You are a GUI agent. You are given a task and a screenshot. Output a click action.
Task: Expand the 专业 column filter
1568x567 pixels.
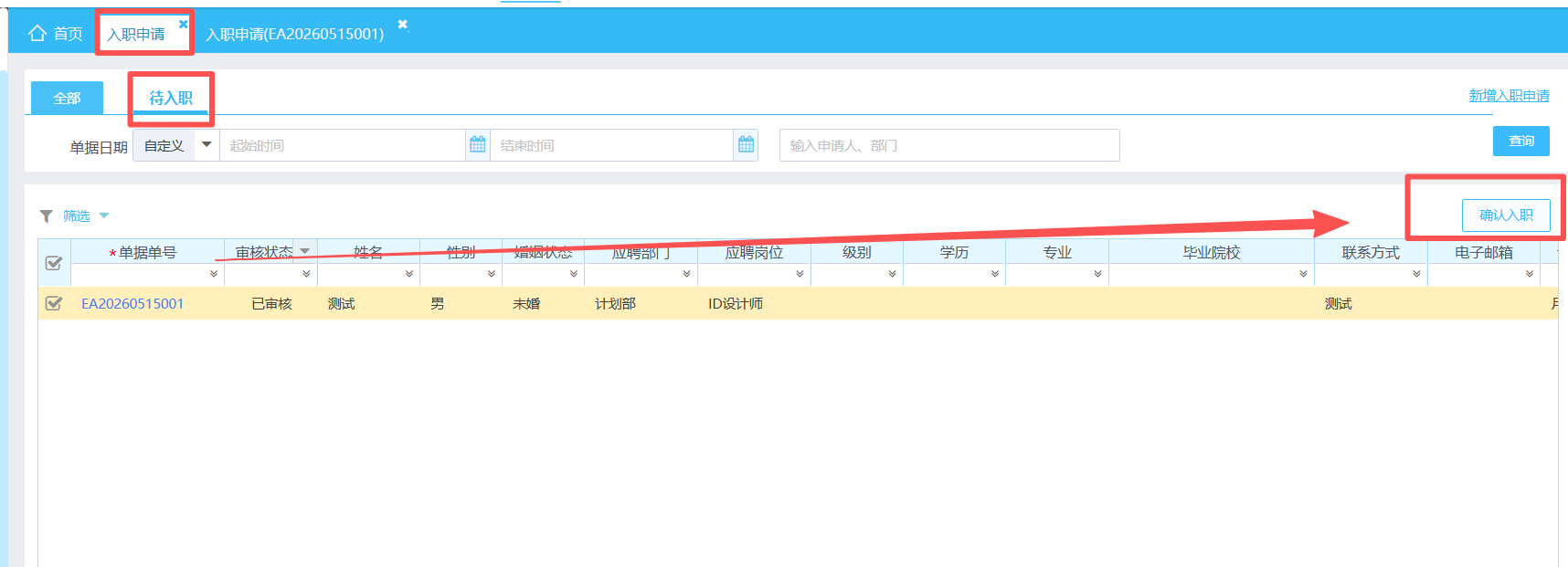[1098, 274]
